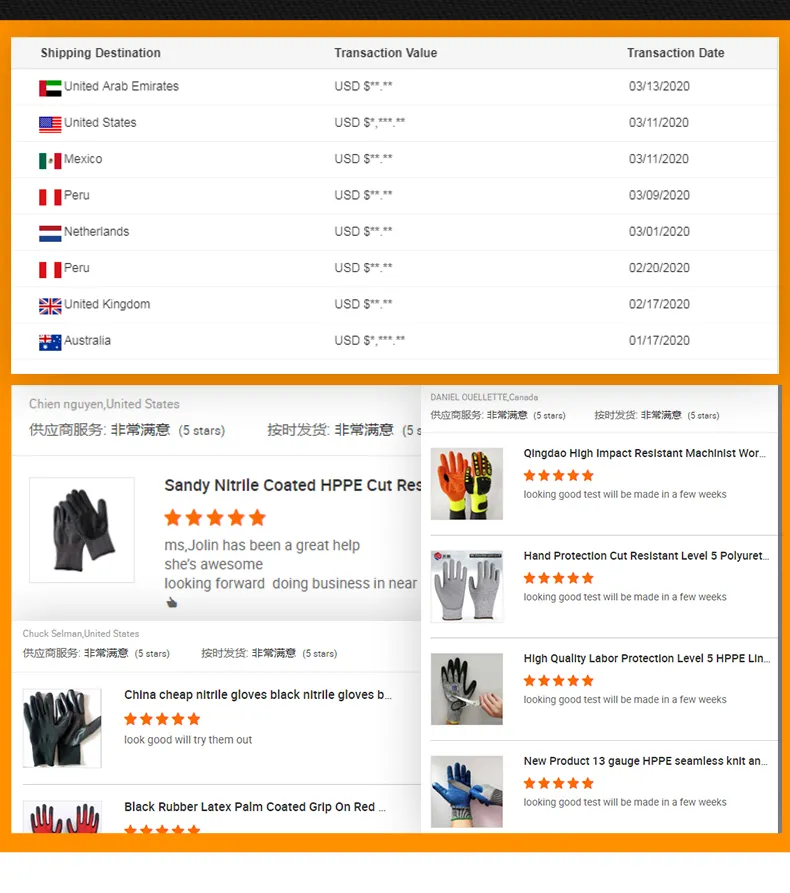This screenshot has height=893, width=790.
Task: Open Hand Protection Cut Resistant Level 5 link
Action: point(646,556)
